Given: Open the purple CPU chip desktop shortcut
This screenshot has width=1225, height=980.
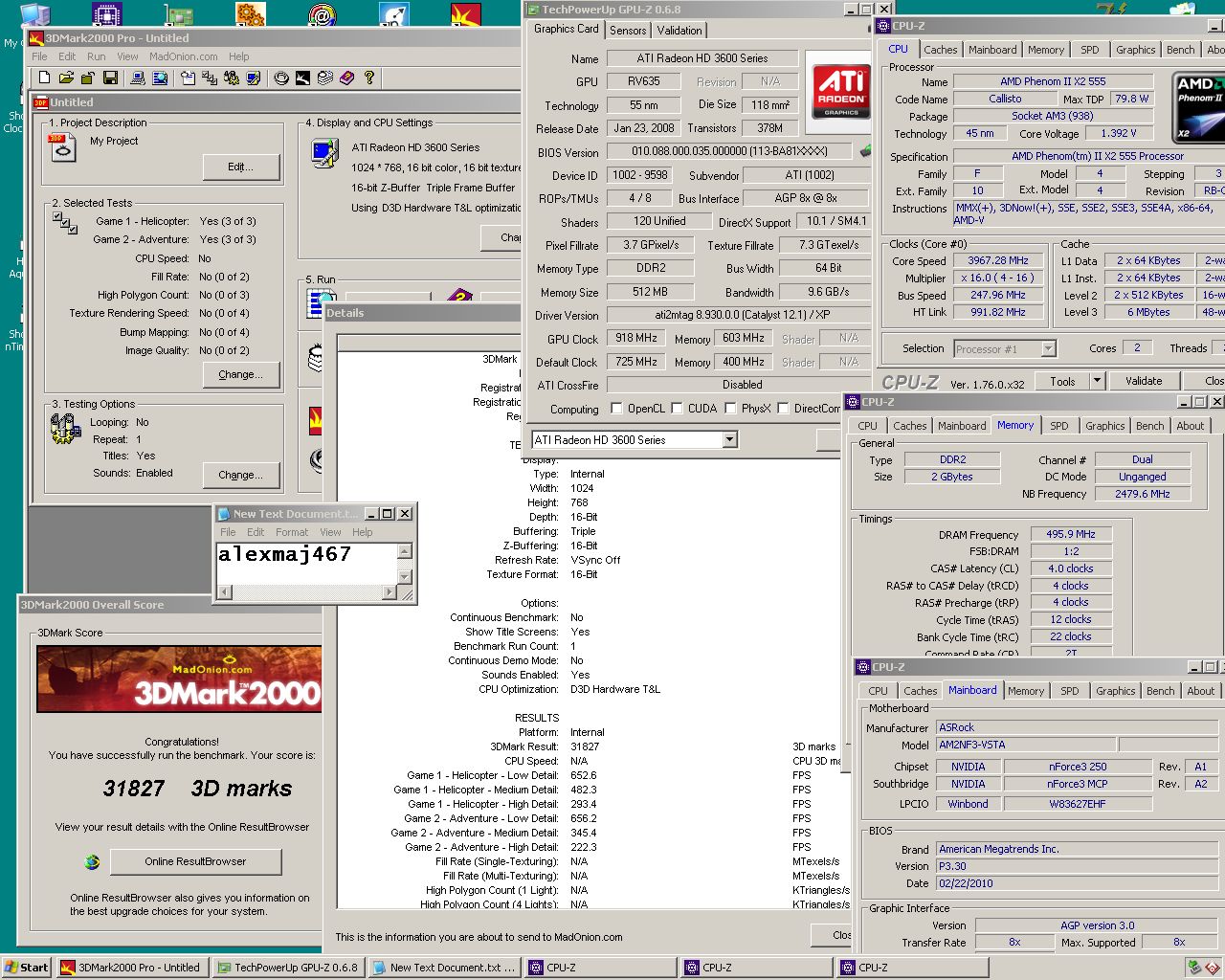Looking at the screenshot, I should 106,12.
